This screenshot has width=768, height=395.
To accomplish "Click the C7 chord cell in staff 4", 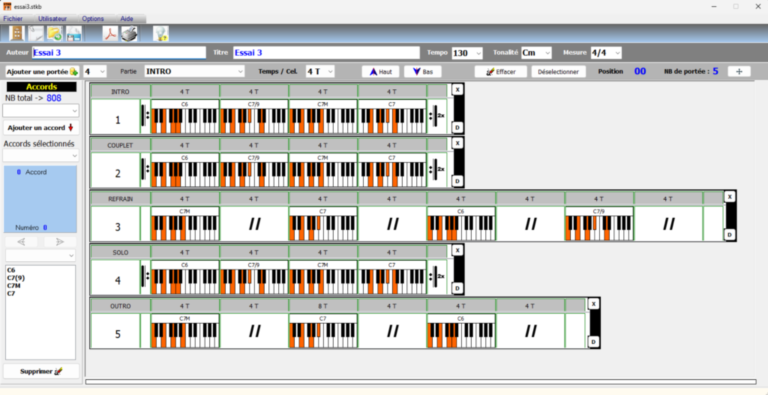I will pos(392,276).
